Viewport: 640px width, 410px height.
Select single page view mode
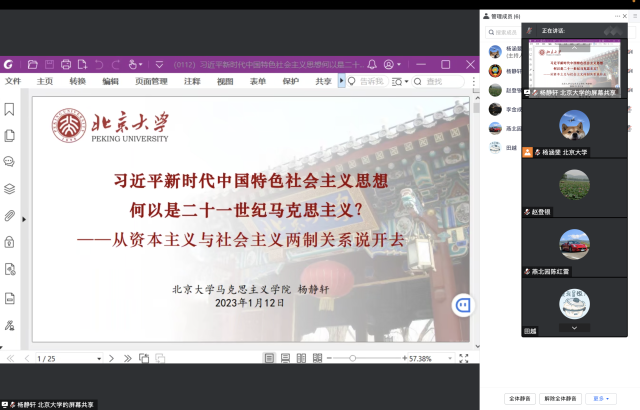[269, 358]
